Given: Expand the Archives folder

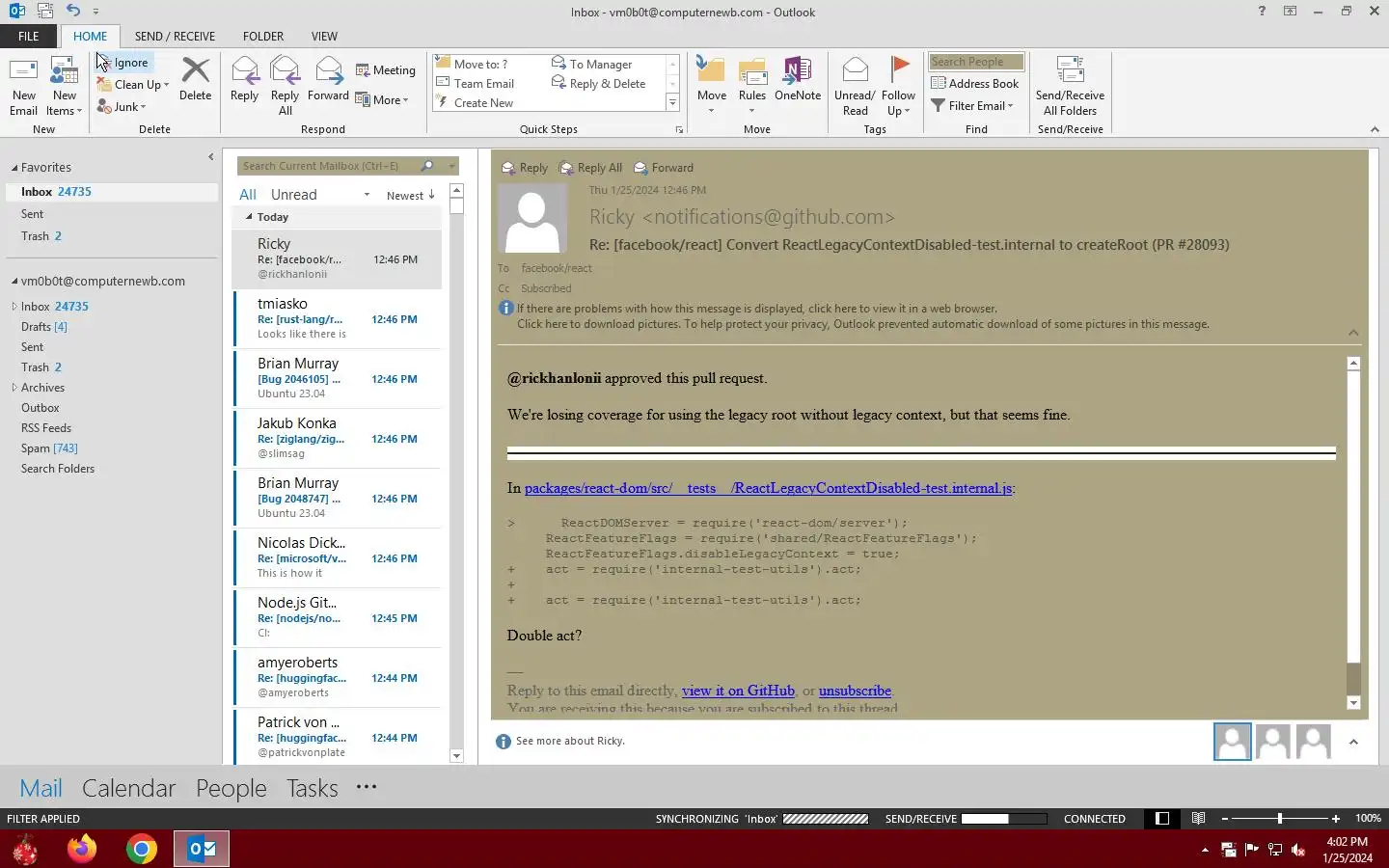Looking at the screenshot, I should pyautogui.click(x=14, y=388).
